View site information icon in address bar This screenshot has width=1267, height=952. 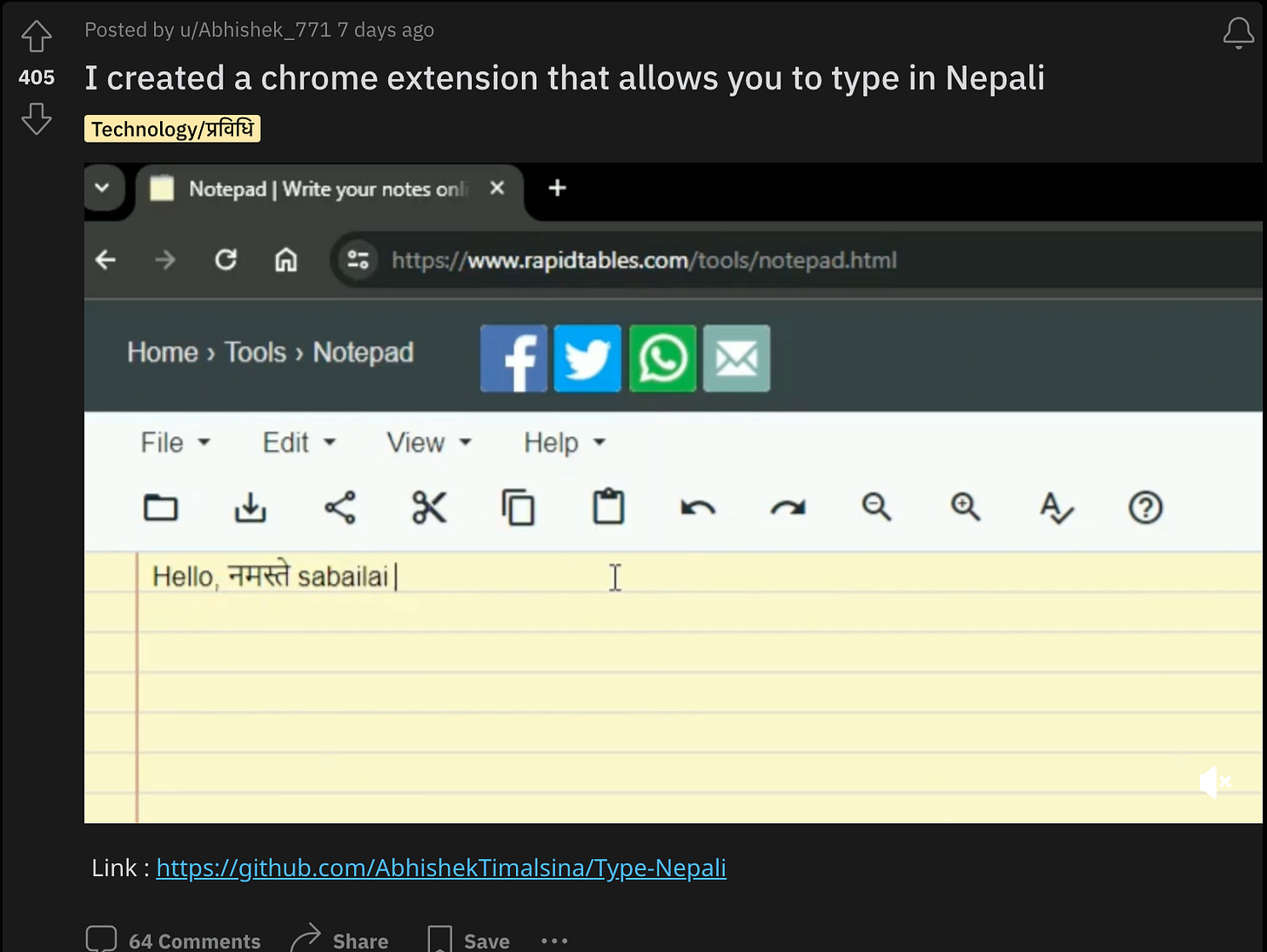(x=358, y=259)
